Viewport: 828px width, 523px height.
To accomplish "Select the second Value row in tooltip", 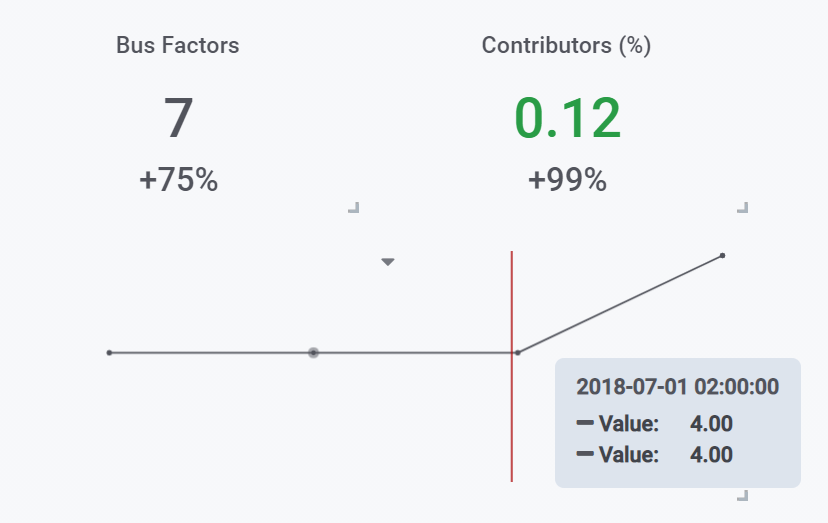I will (x=655, y=455).
